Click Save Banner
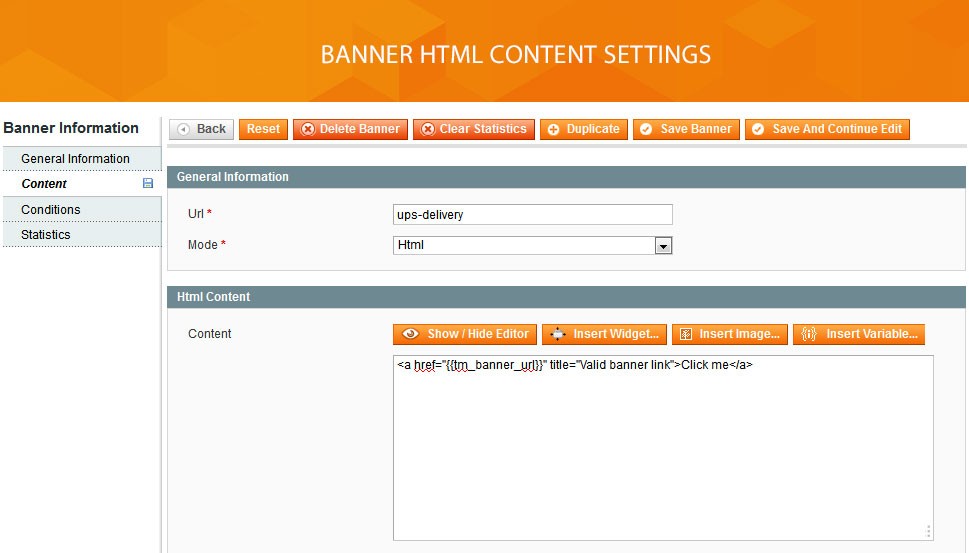 pos(686,129)
